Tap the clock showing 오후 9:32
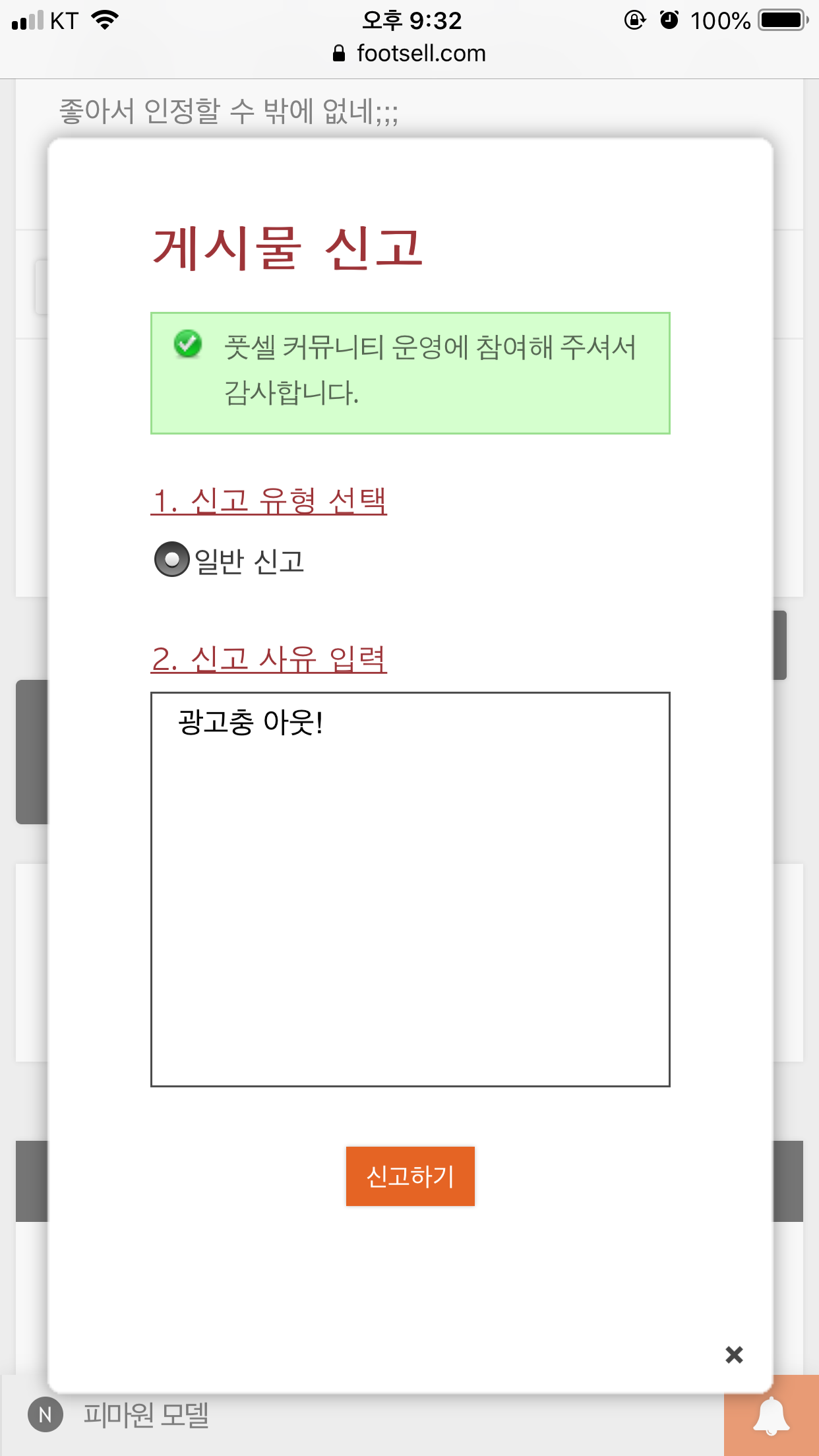 [411, 20]
